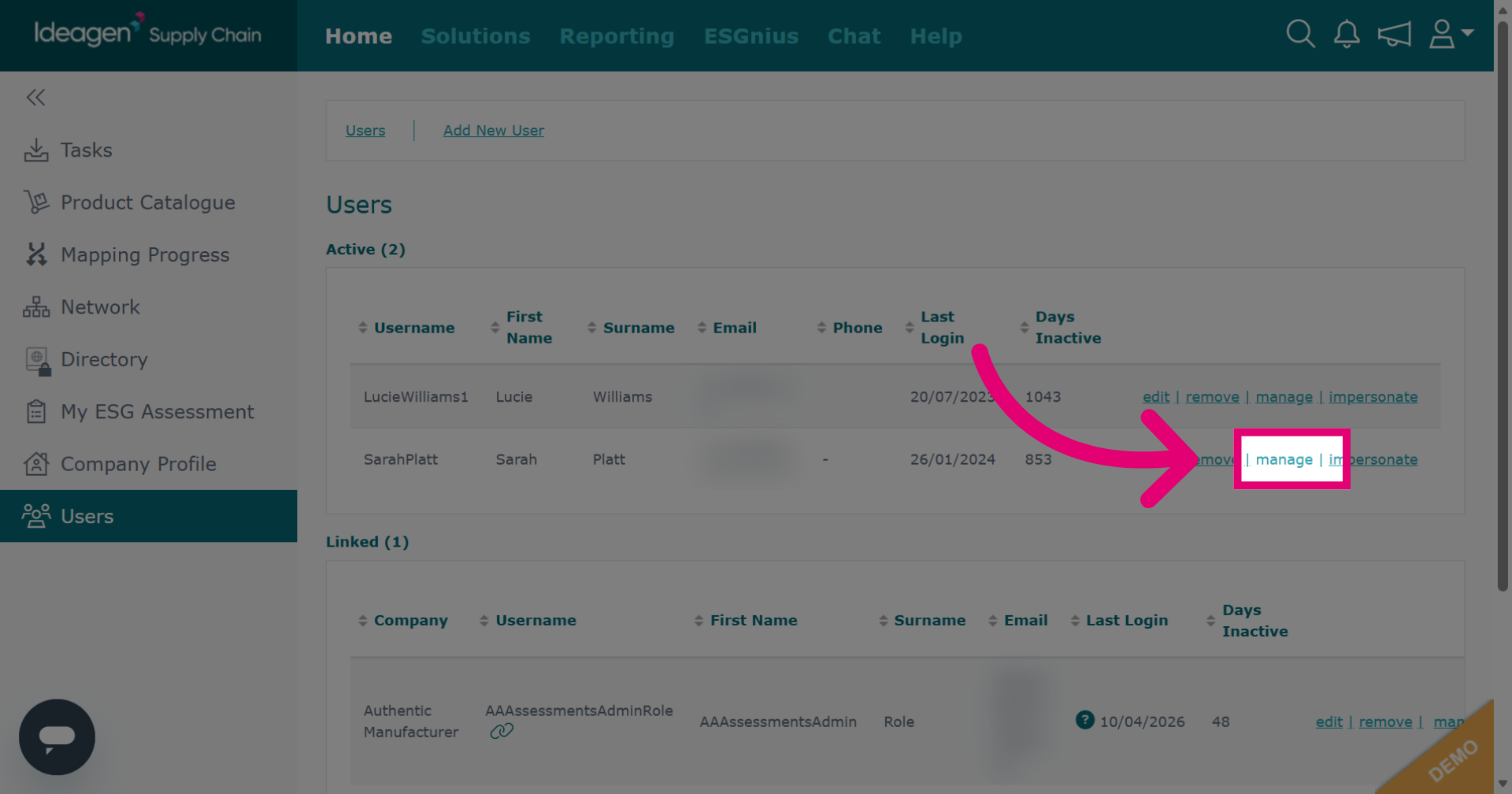Edit user LucieWilliams1
Screen dimensions: 1512x794
pyautogui.click(x=1156, y=397)
